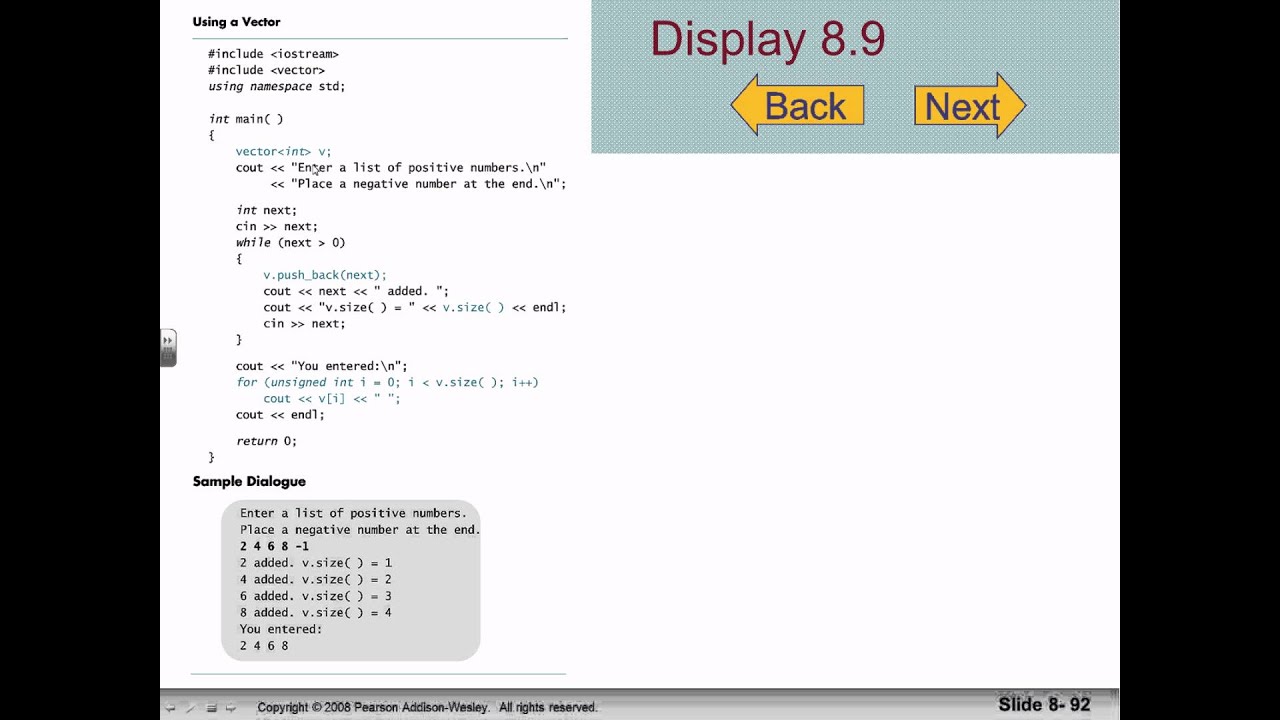Select the pen pointer icon in bottom toolbar
This screenshot has width=1280, height=720.
click(x=190, y=707)
